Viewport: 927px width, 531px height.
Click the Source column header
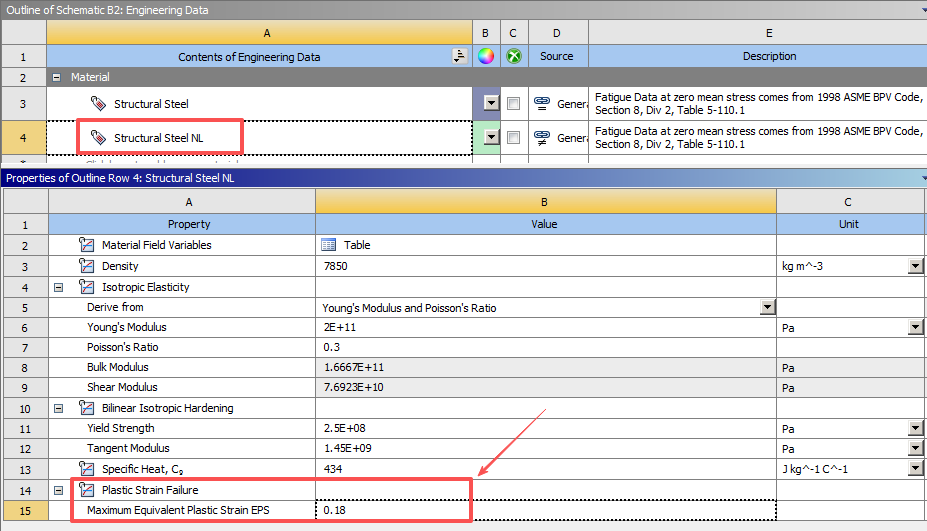point(558,56)
